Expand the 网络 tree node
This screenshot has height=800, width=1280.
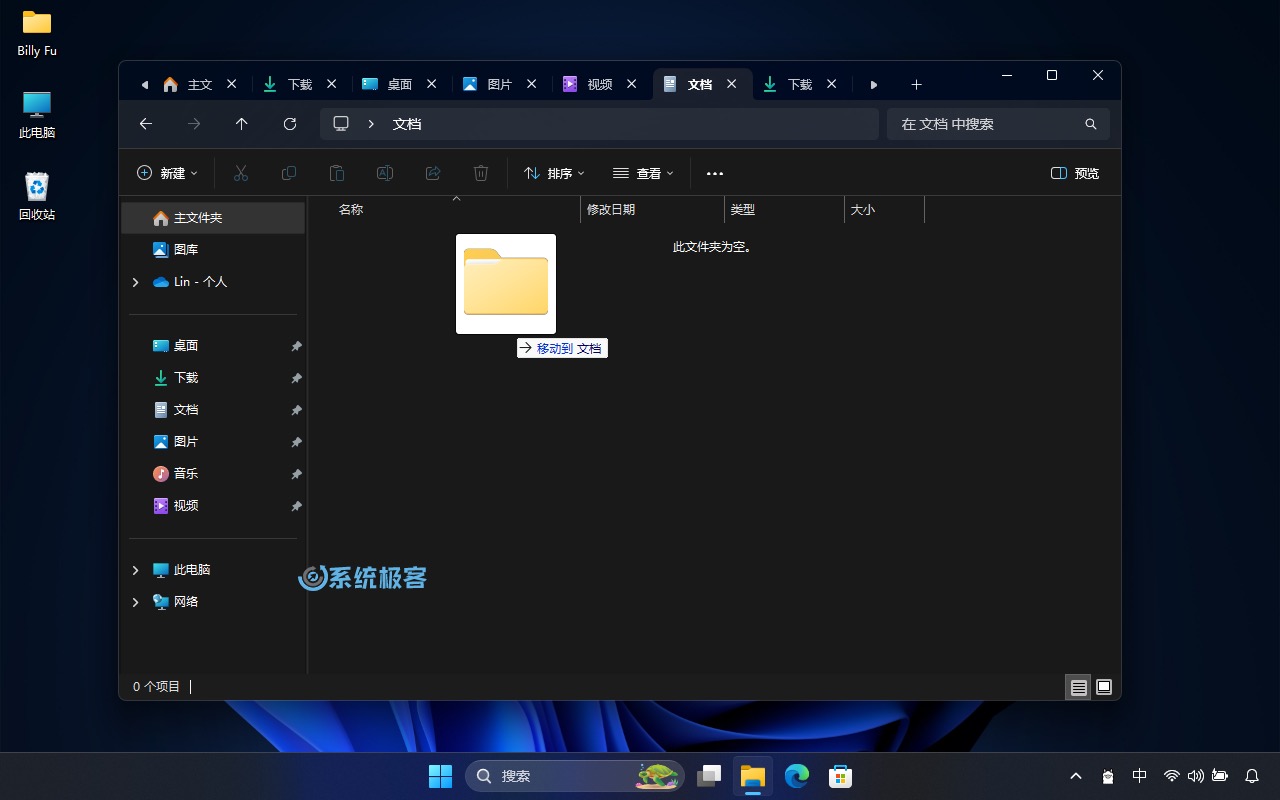click(135, 602)
